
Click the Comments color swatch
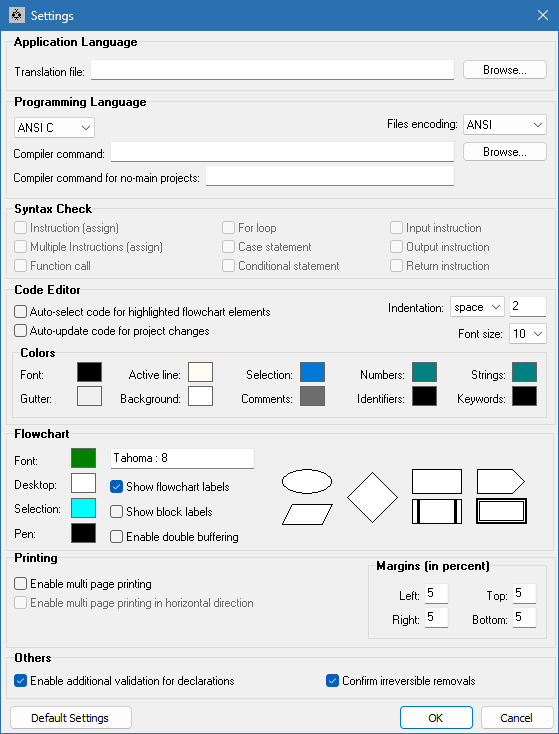[312, 396]
